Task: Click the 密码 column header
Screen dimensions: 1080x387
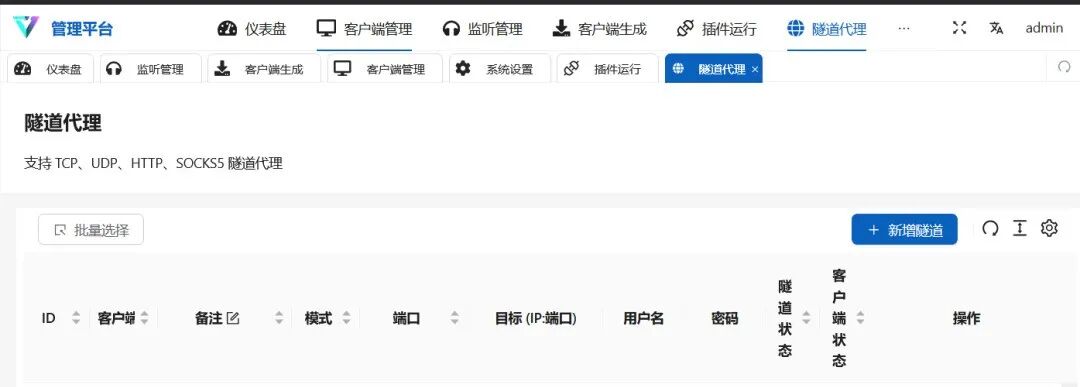Action: [725, 318]
